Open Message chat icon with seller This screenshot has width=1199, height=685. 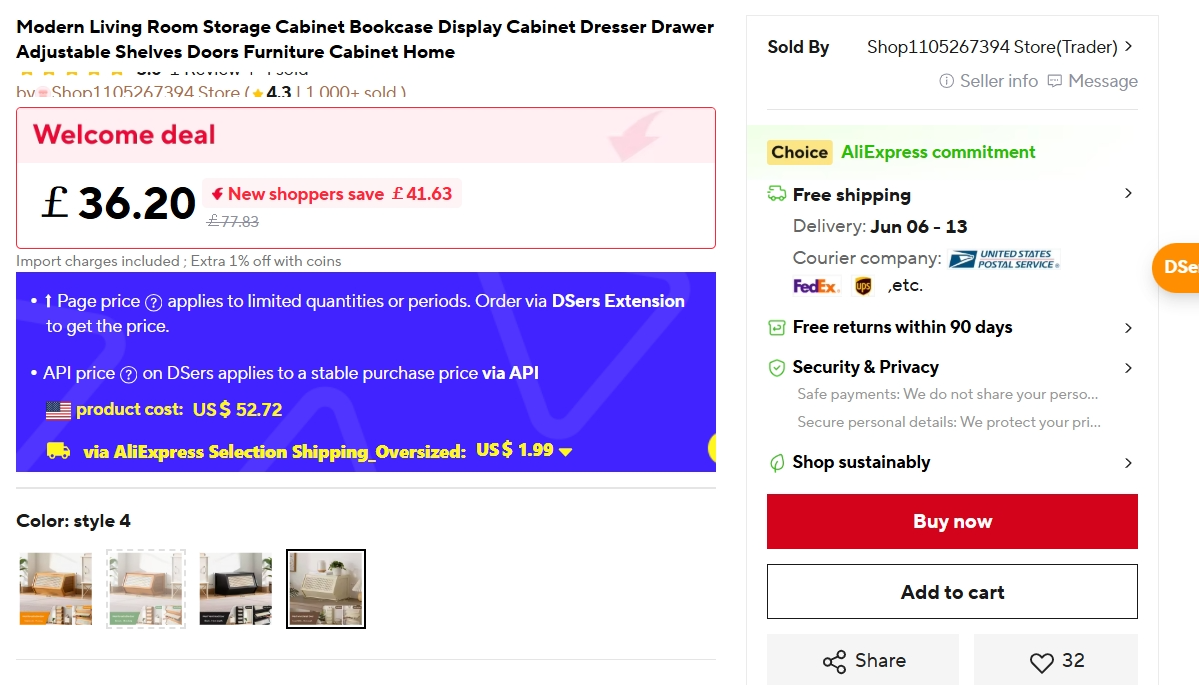point(1054,81)
